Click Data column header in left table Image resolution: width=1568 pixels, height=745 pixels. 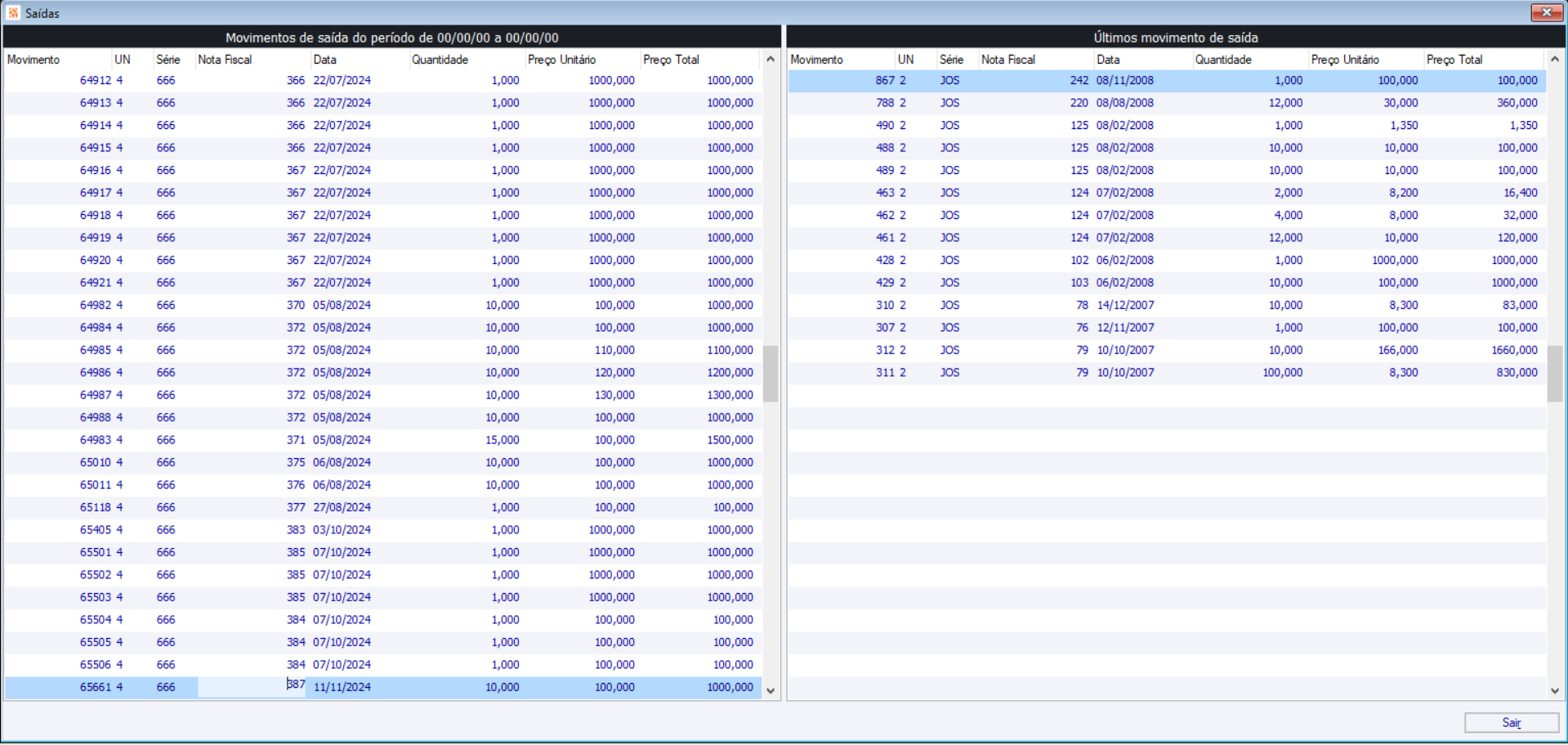click(x=360, y=60)
